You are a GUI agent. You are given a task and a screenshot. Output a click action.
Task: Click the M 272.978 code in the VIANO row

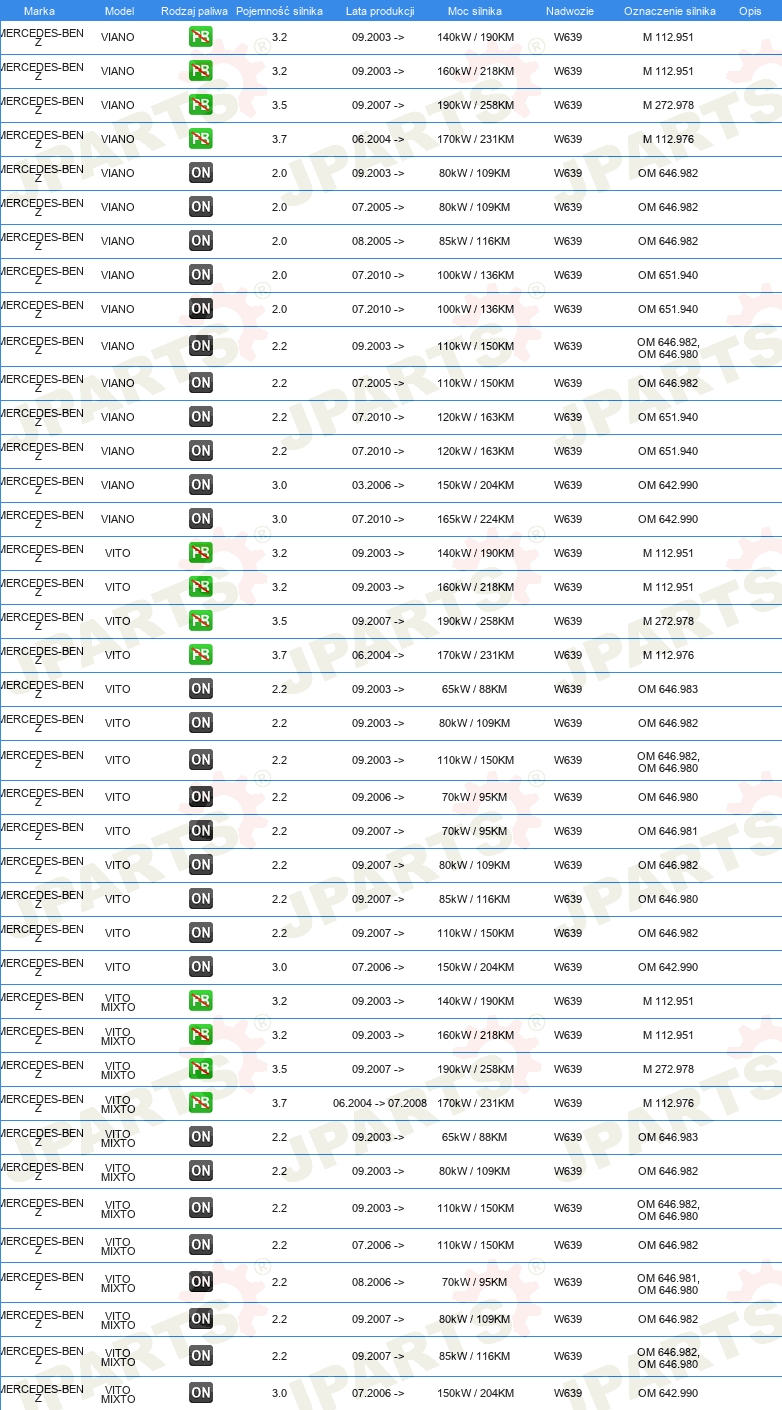(668, 105)
